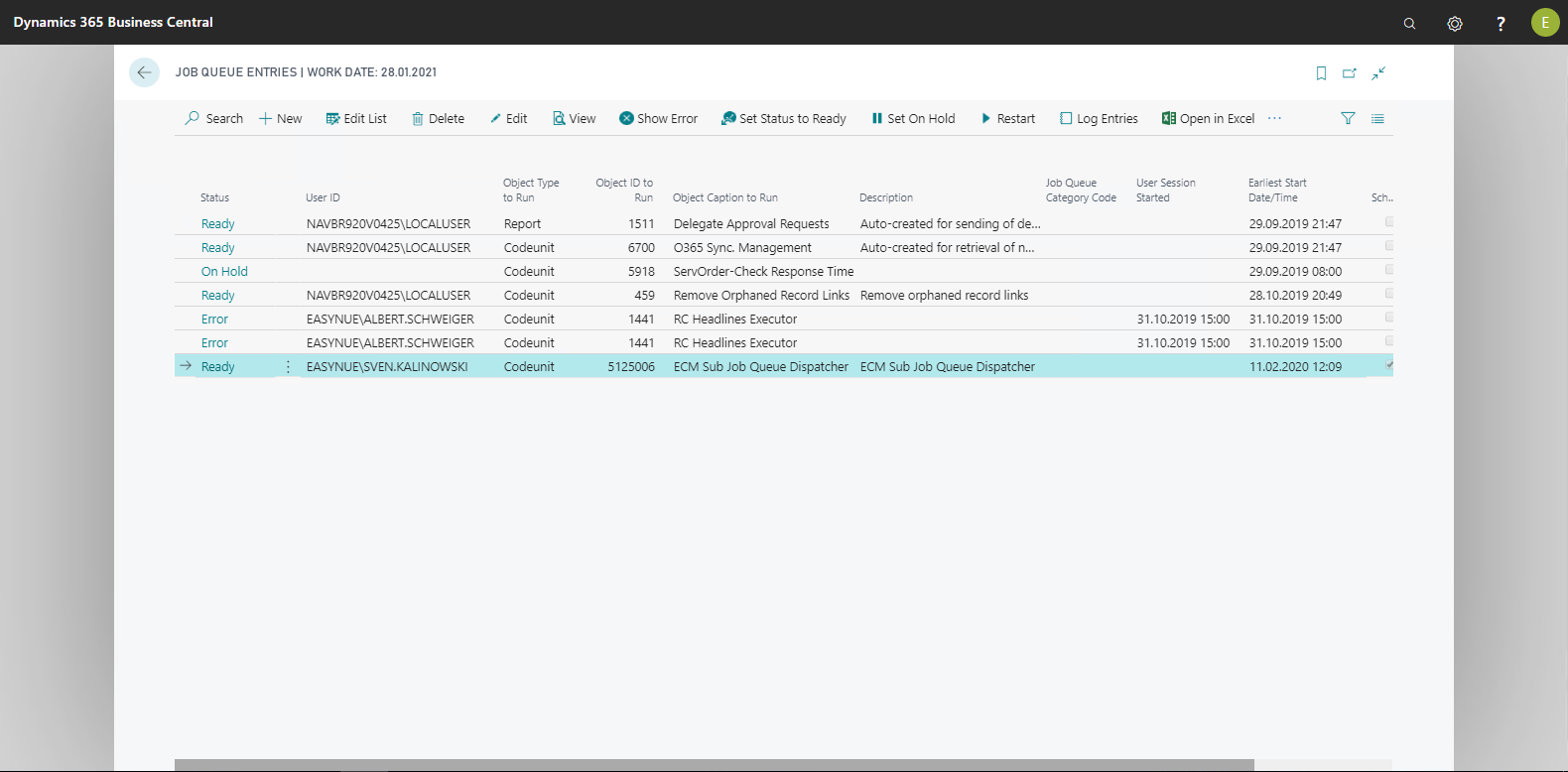The height and width of the screenshot is (772, 1568).
Task: Open the On Hold status link
Action: tap(224, 272)
